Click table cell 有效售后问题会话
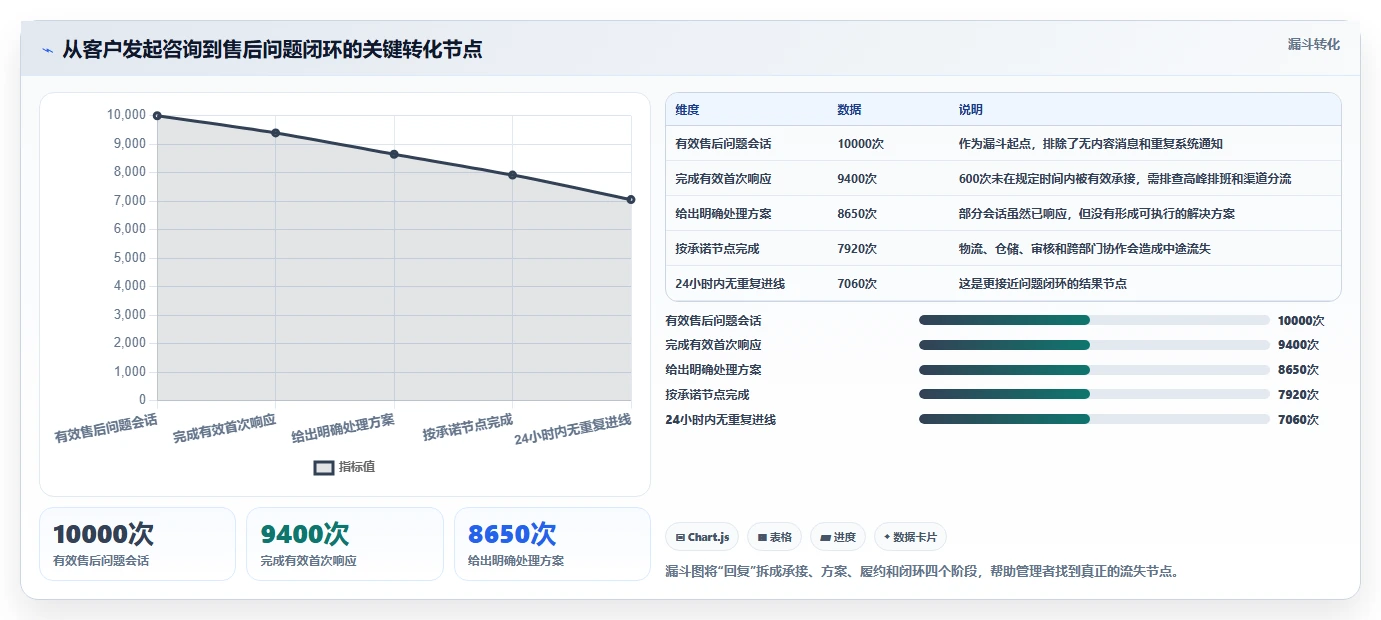 tap(723, 144)
